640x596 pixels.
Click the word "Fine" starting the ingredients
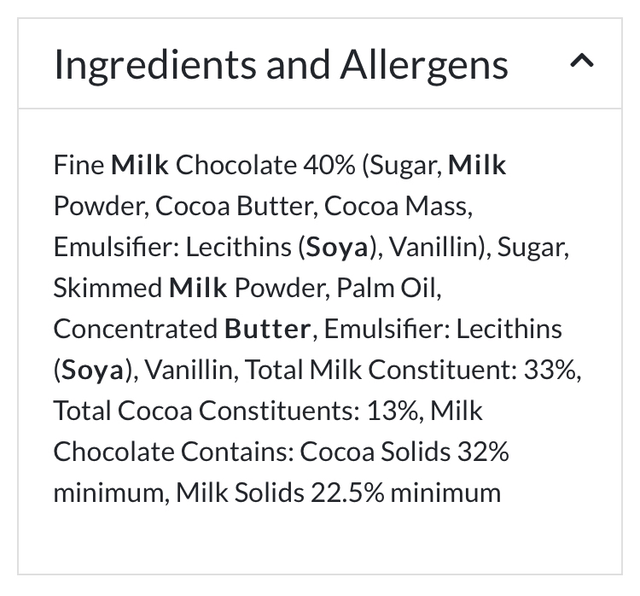coord(79,165)
